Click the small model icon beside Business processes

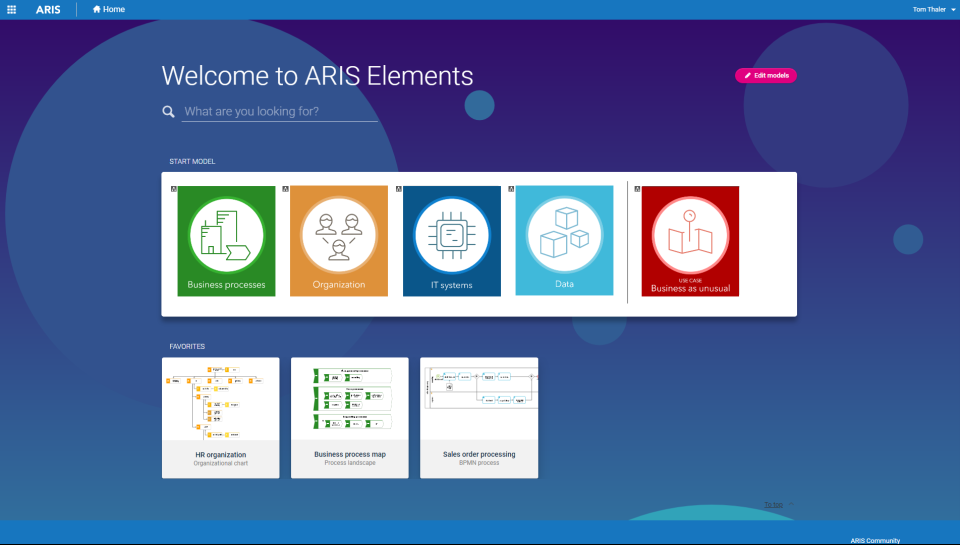click(x=174, y=189)
